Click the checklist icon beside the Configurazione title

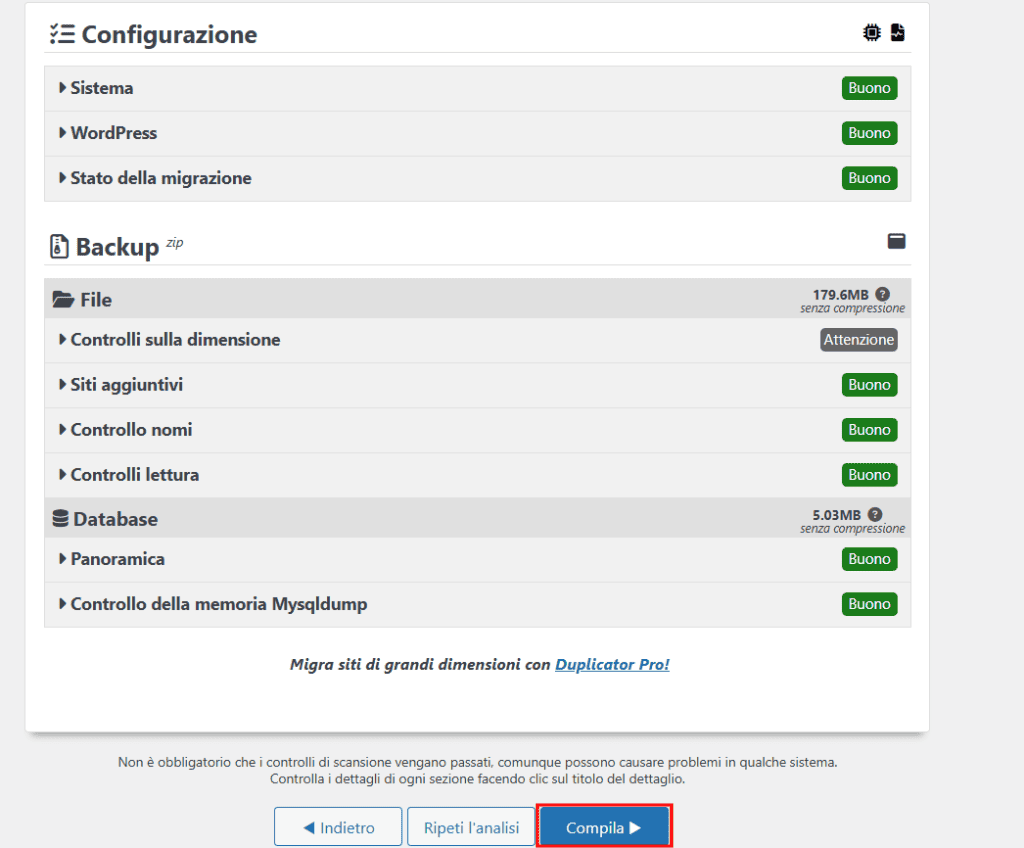point(62,32)
